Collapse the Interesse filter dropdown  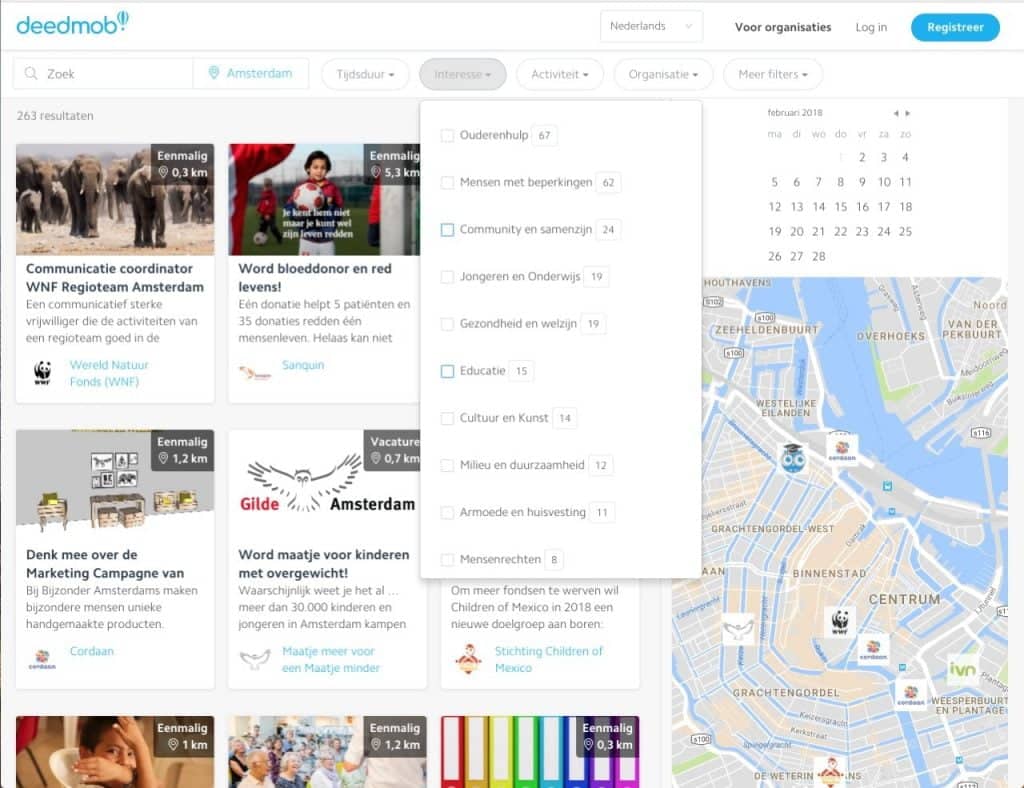pos(462,74)
